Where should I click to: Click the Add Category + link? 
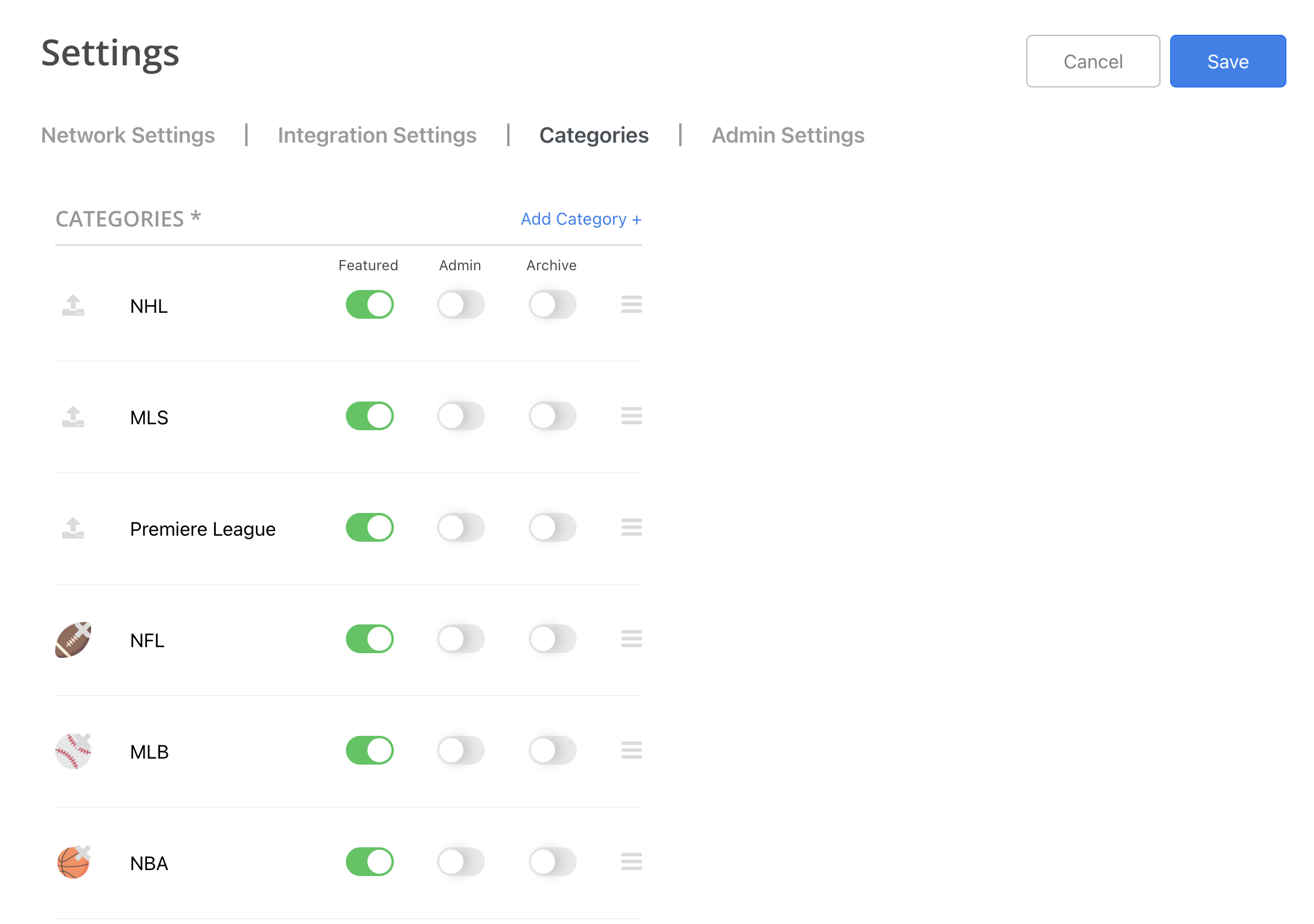pyautogui.click(x=581, y=219)
